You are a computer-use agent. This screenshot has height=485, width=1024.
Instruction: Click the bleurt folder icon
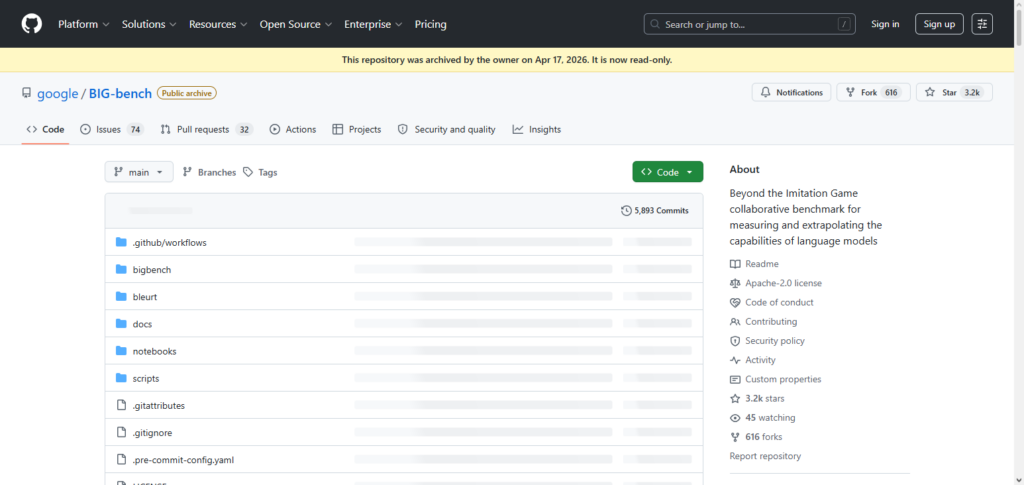(121, 296)
